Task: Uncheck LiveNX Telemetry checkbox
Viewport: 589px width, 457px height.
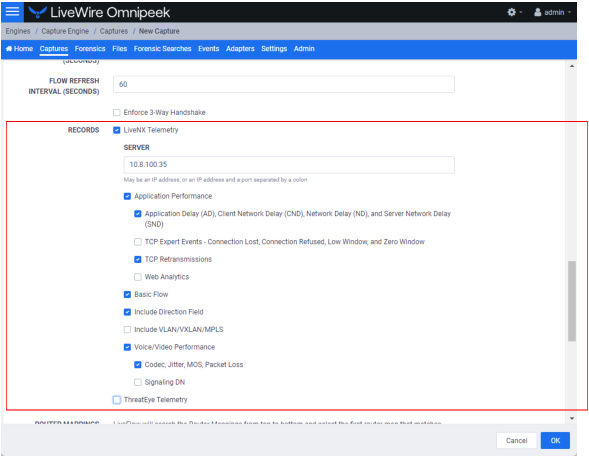Action: (x=117, y=130)
